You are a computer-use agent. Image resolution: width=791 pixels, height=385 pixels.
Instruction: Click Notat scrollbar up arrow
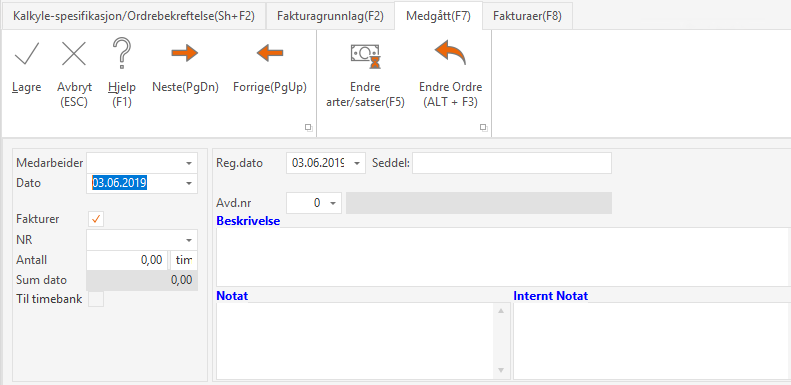(x=501, y=311)
